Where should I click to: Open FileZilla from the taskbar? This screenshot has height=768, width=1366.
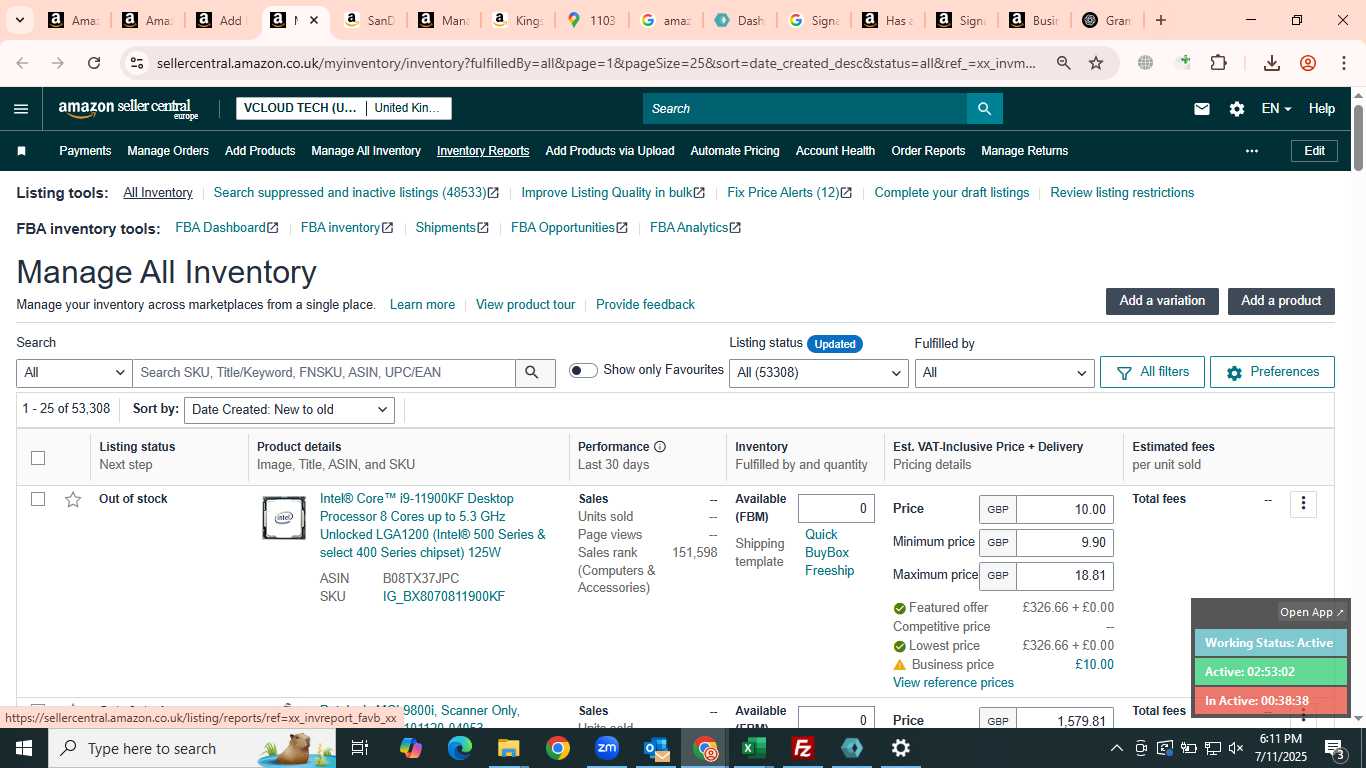click(802, 748)
